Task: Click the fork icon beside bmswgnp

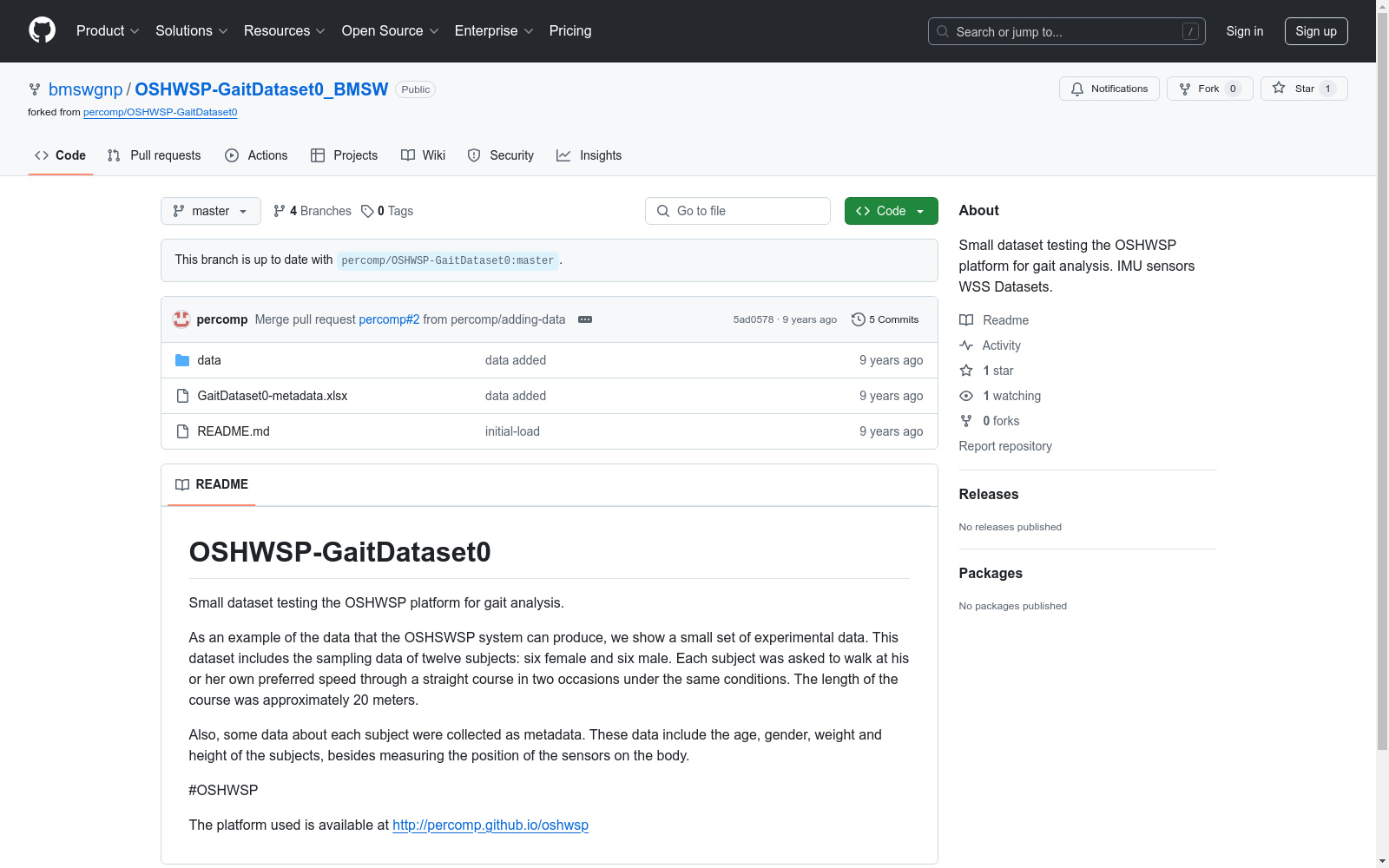Action: [35, 89]
